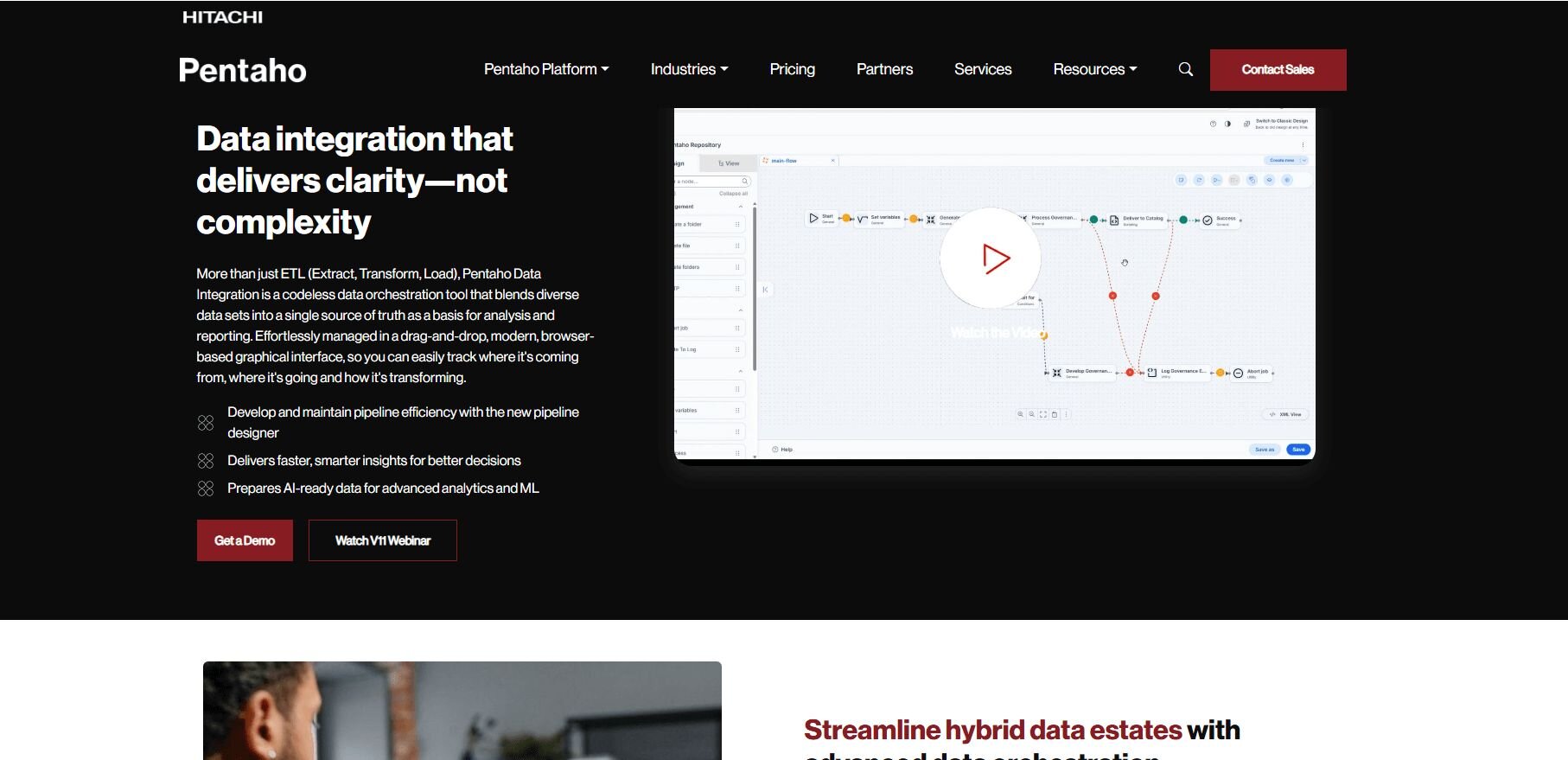Click the Hitachi logo
Image resolution: width=1568 pixels, height=760 pixels.
click(222, 17)
